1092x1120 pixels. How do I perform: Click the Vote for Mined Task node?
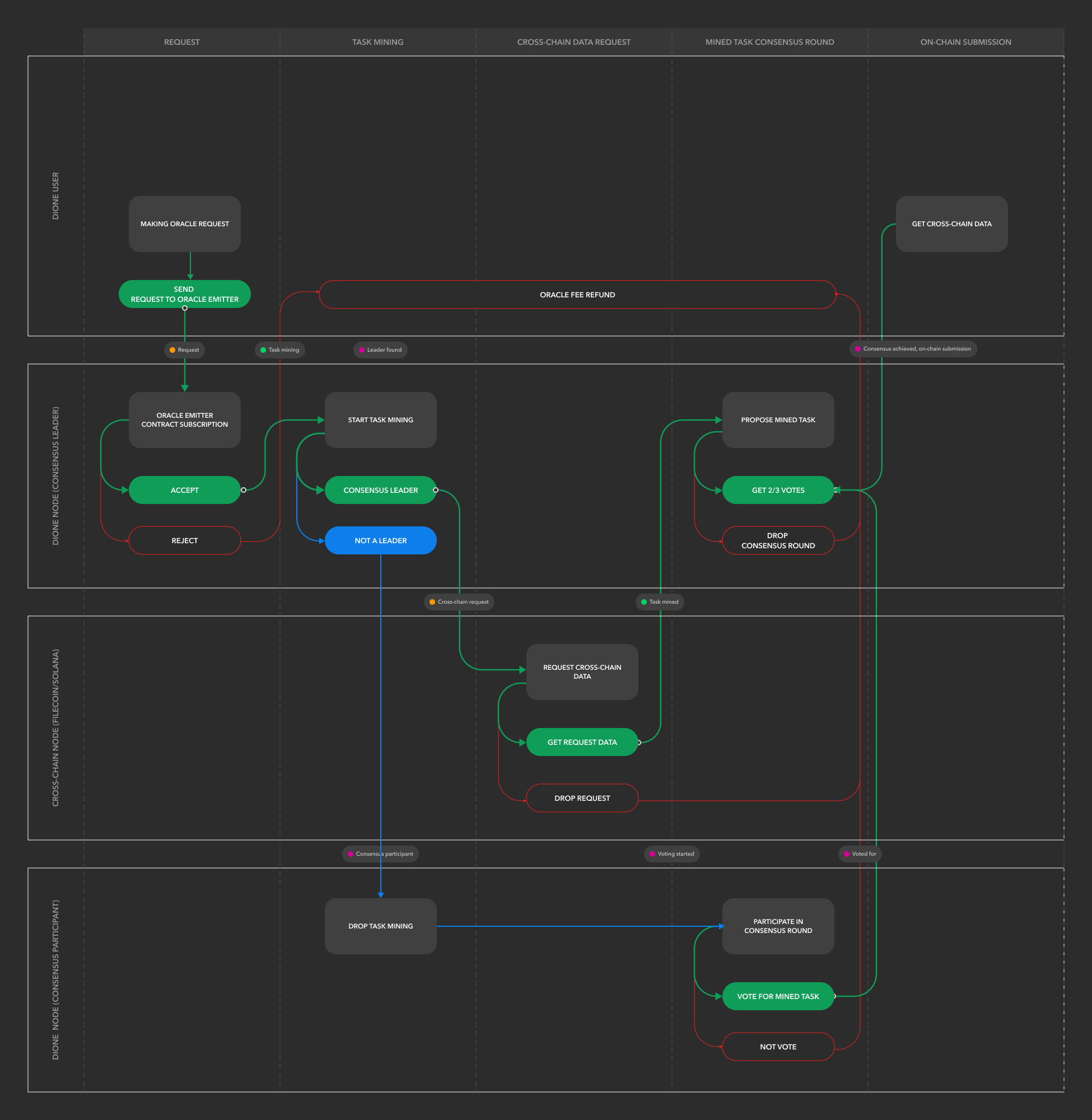click(x=778, y=996)
